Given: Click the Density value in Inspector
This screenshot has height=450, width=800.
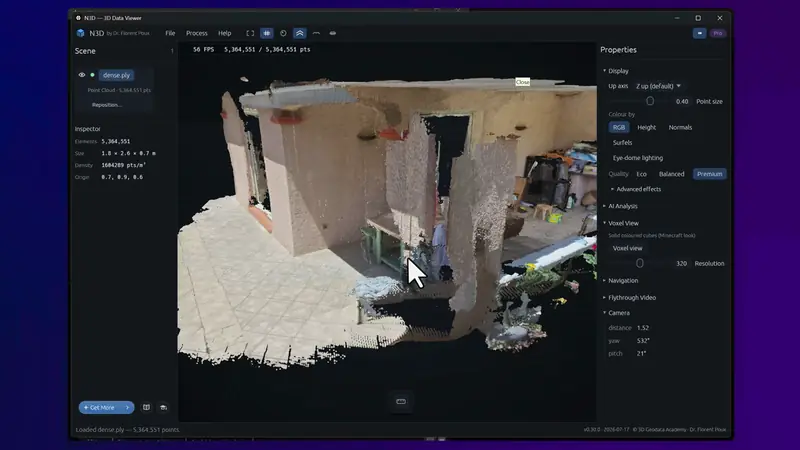Looking at the screenshot, I should pyautogui.click(x=123, y=165).
